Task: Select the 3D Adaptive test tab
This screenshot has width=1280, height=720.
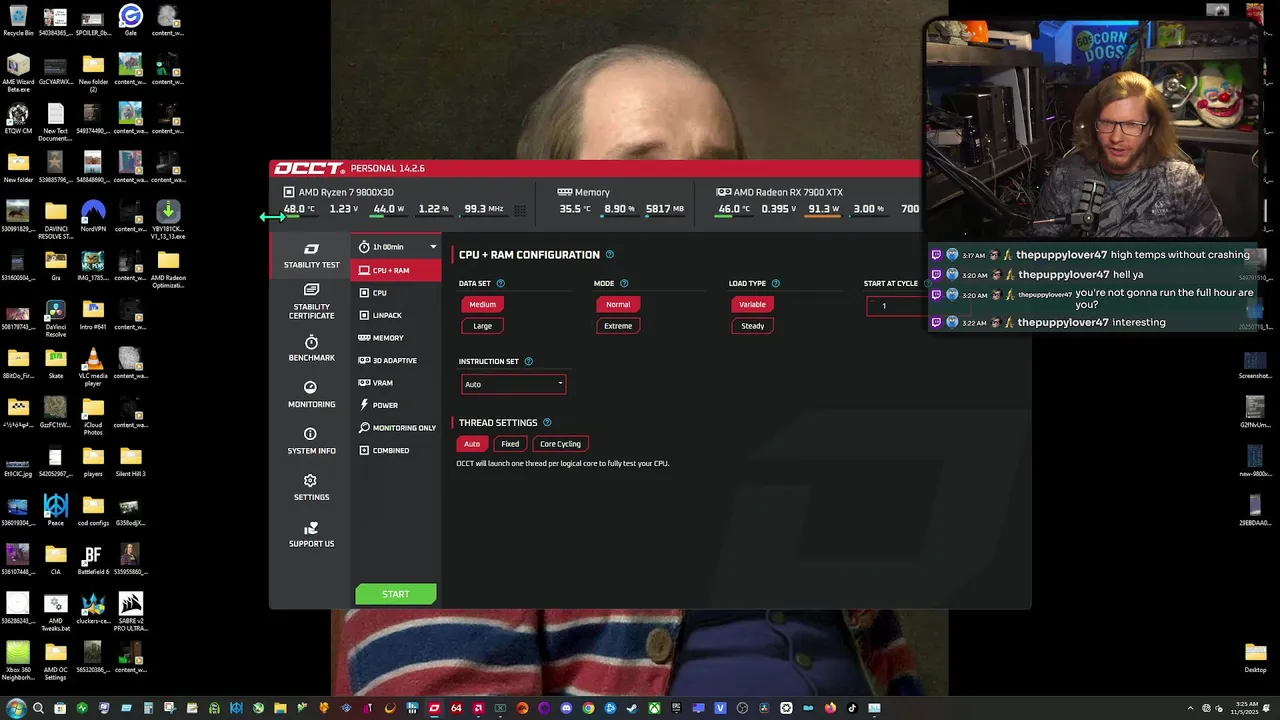Action: click(395, 360)
